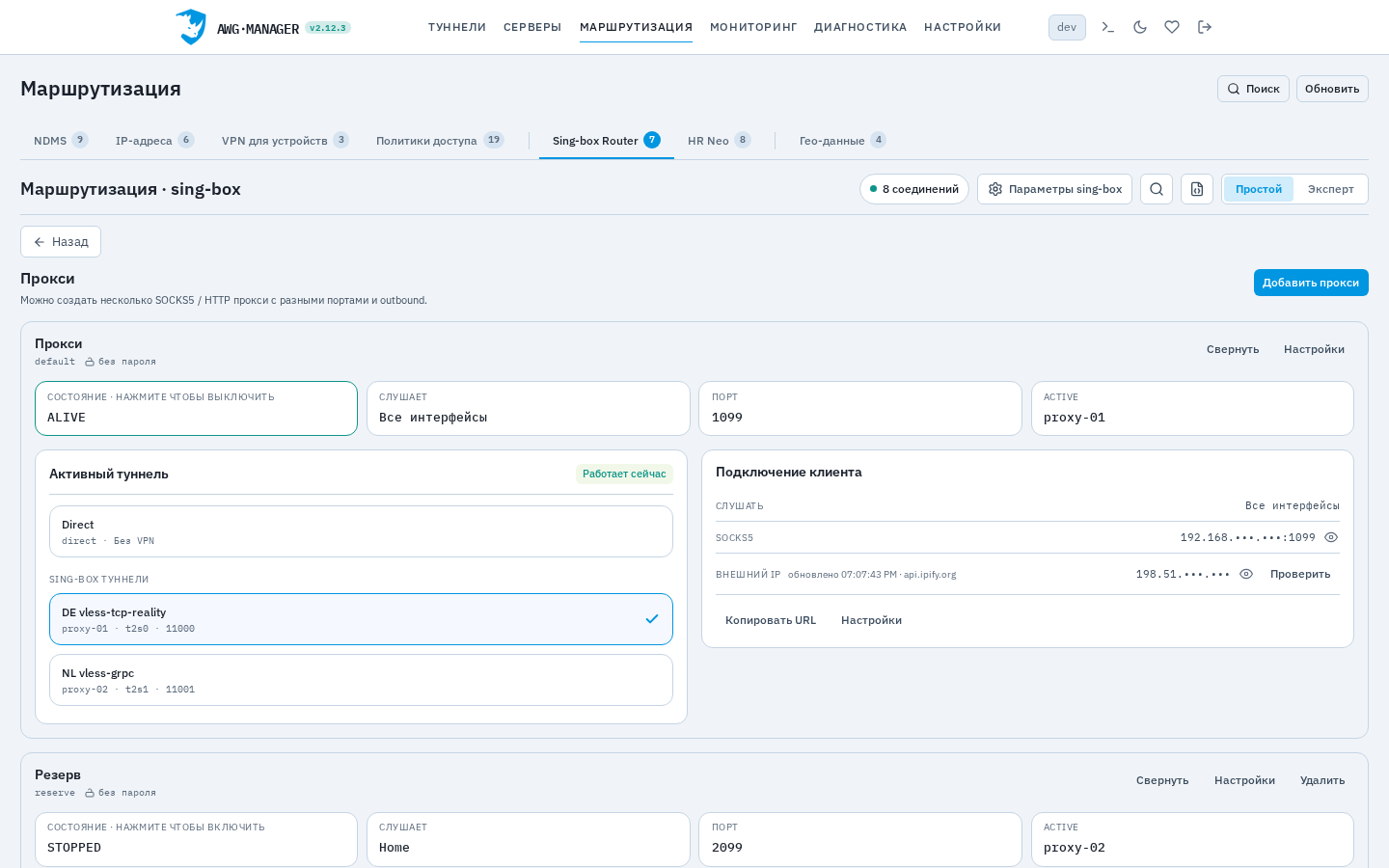
Task: Click Проверить next to external IP
Action: 1300,574
